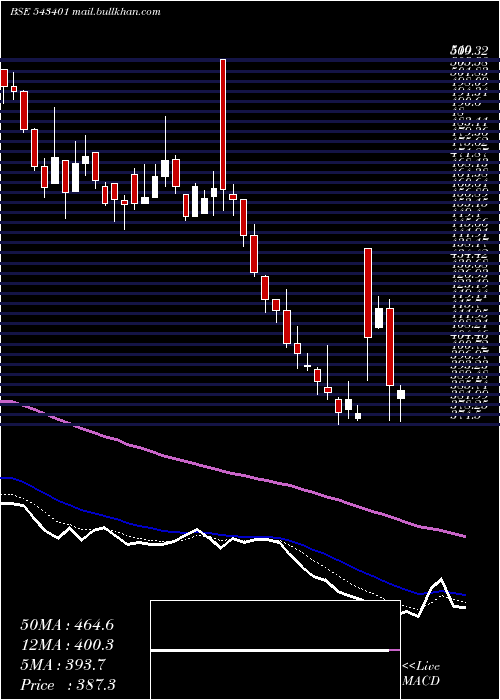Viewport: 500px width, 700px height.
Task: Click the MACD indicator box
Action: point(275,650)
